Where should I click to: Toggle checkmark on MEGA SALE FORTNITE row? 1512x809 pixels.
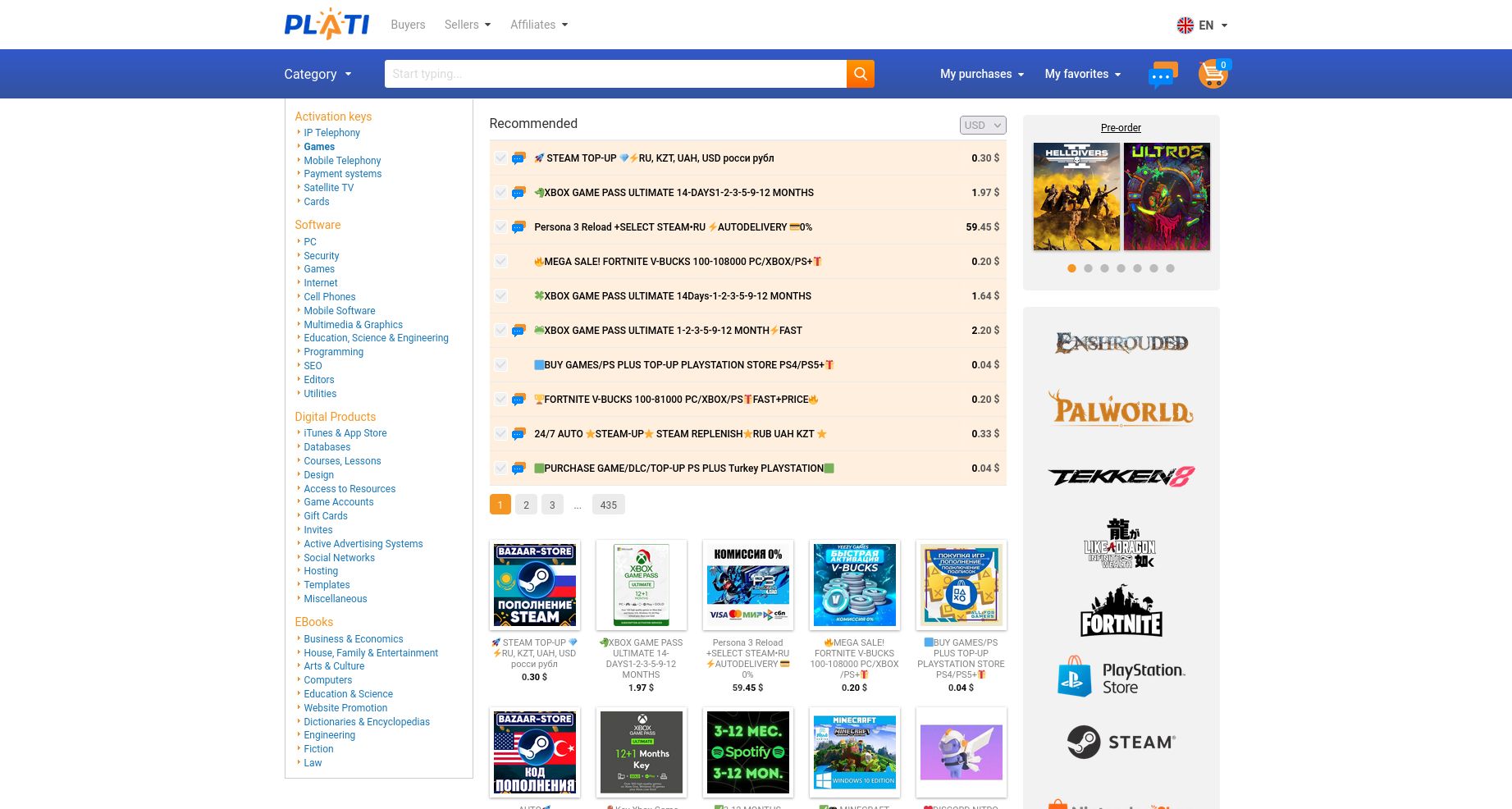(x=500, y=262)
